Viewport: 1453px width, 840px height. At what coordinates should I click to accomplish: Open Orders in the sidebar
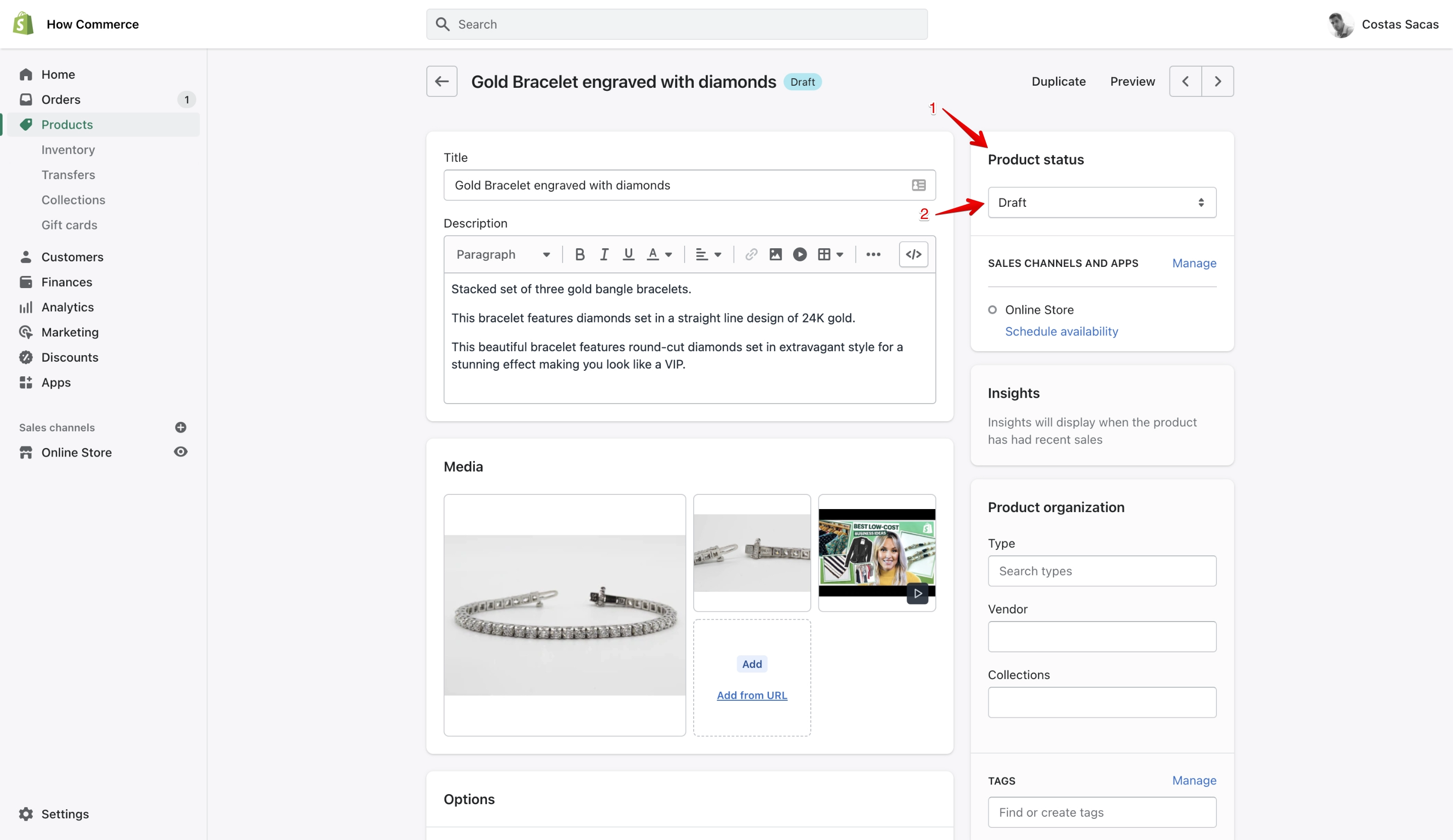(x=61, y=99)
